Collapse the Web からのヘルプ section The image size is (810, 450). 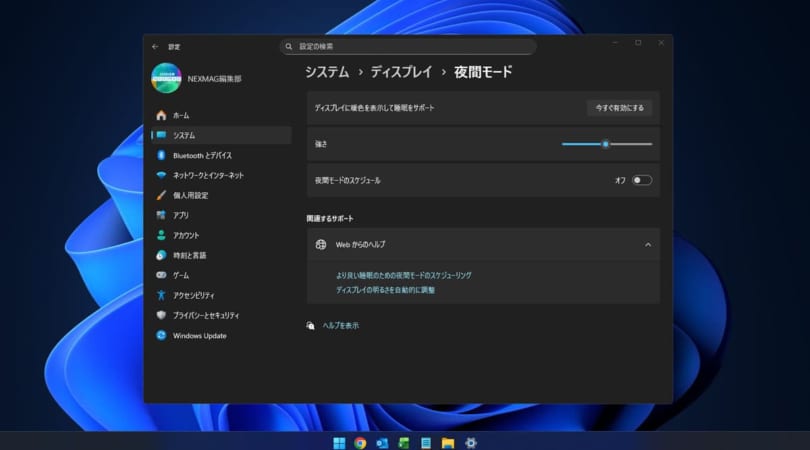coord(647,244)
